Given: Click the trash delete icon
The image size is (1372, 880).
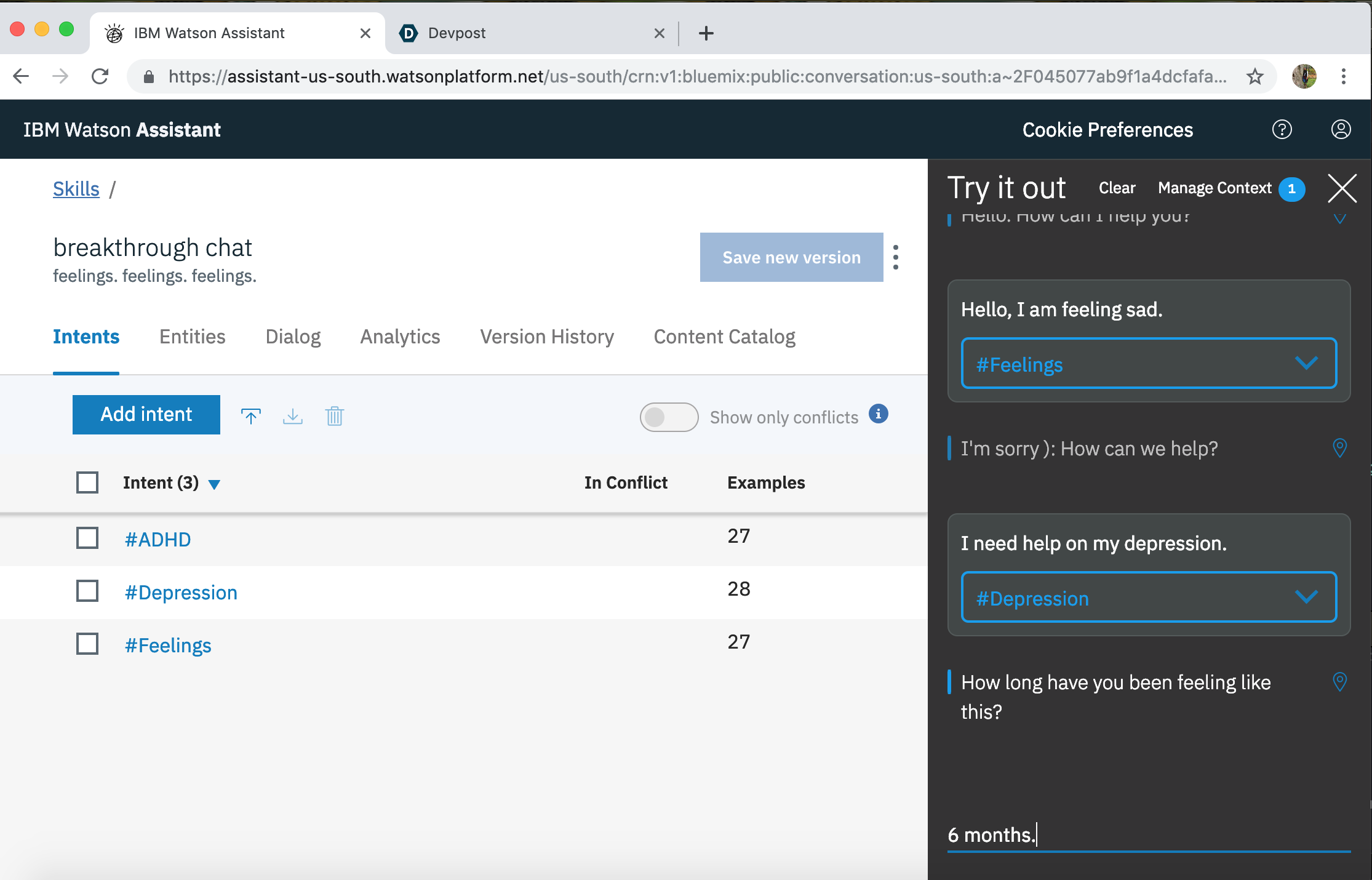Looking at the screenshot, I should point(335,417).
